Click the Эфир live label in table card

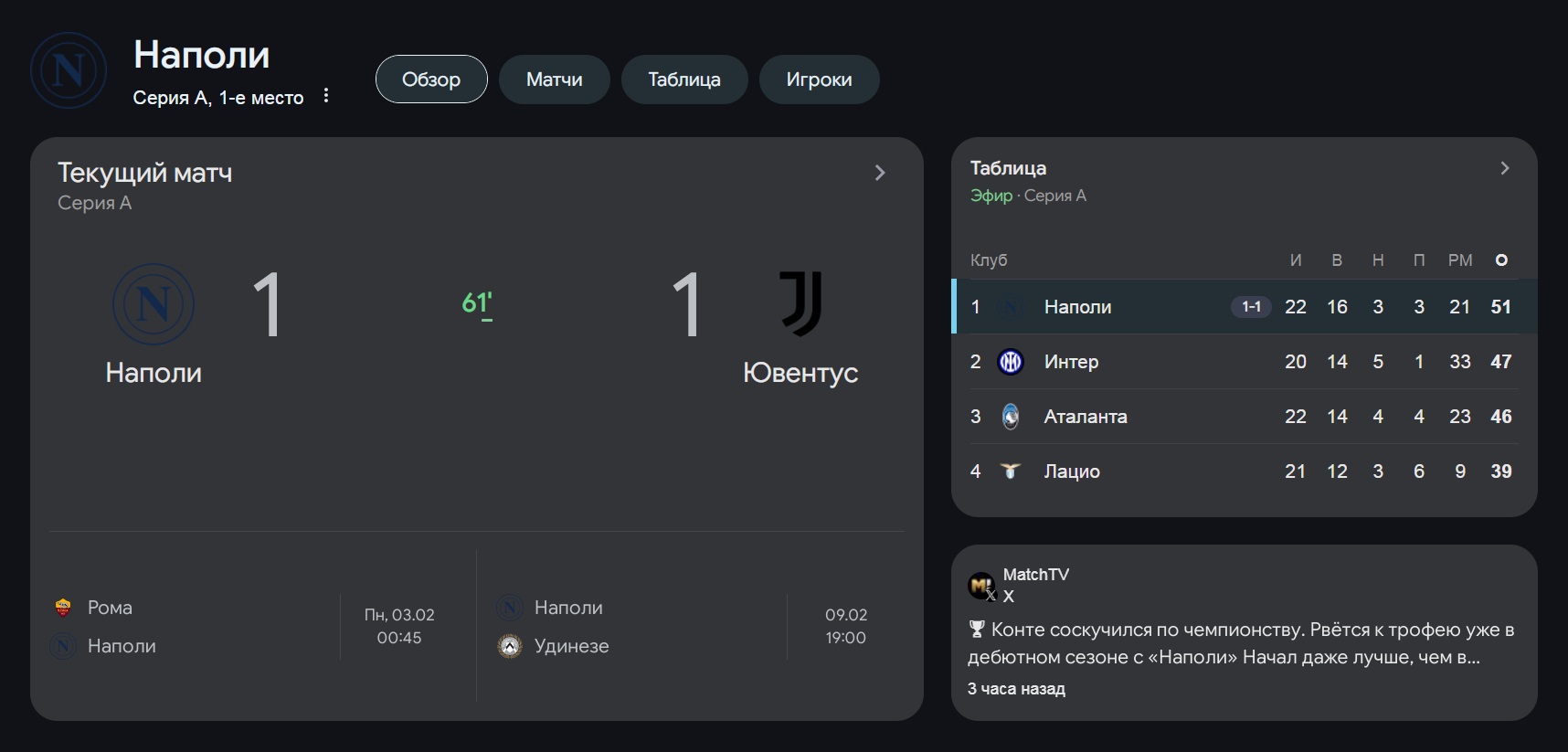(x=991, y=196)
